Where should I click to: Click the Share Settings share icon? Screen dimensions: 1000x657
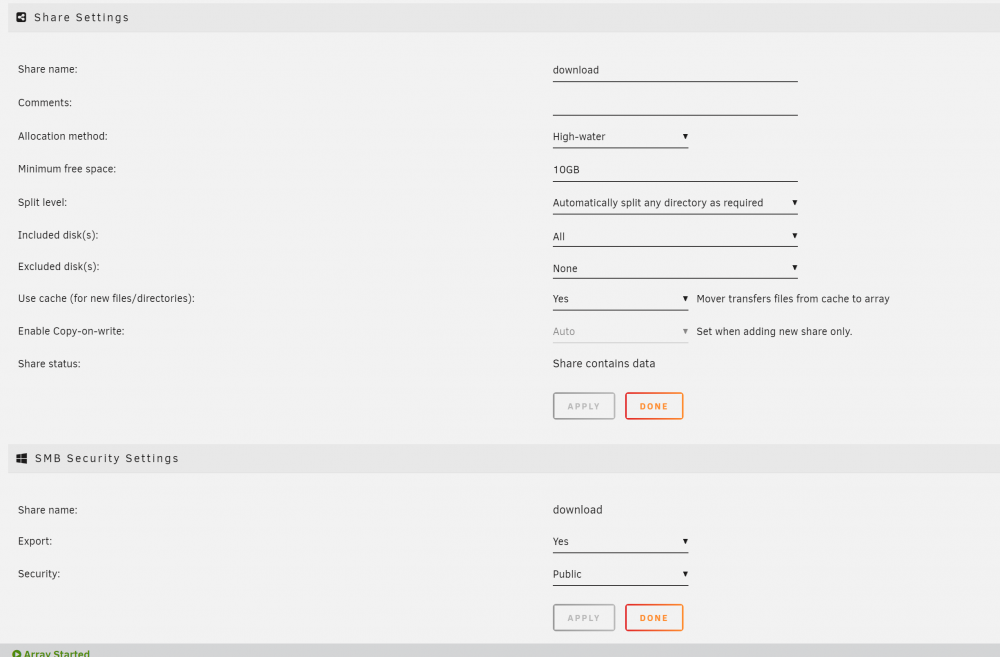(x=21, y=17)
